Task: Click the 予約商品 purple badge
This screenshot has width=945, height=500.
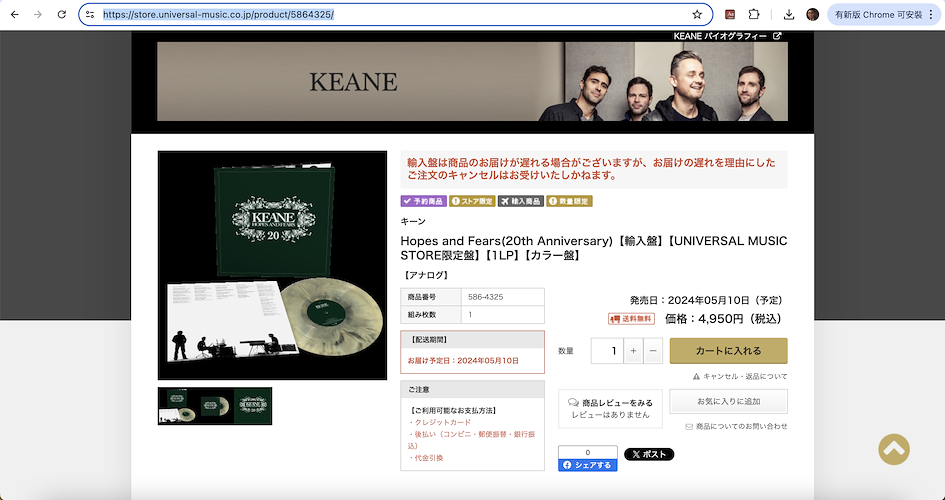Action: (423, 201)
